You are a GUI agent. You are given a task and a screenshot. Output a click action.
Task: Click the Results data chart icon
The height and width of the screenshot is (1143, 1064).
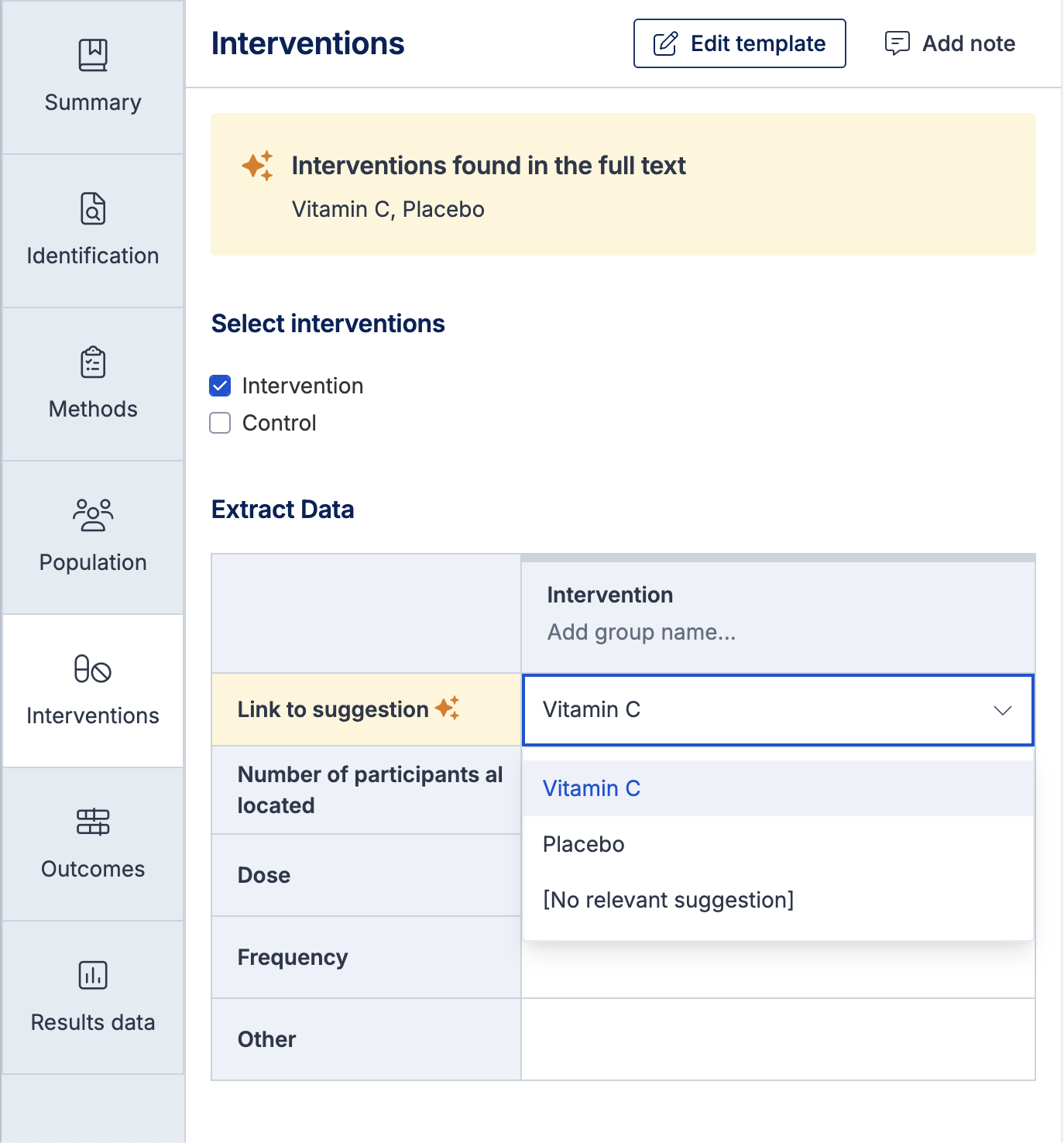(93, 976)
